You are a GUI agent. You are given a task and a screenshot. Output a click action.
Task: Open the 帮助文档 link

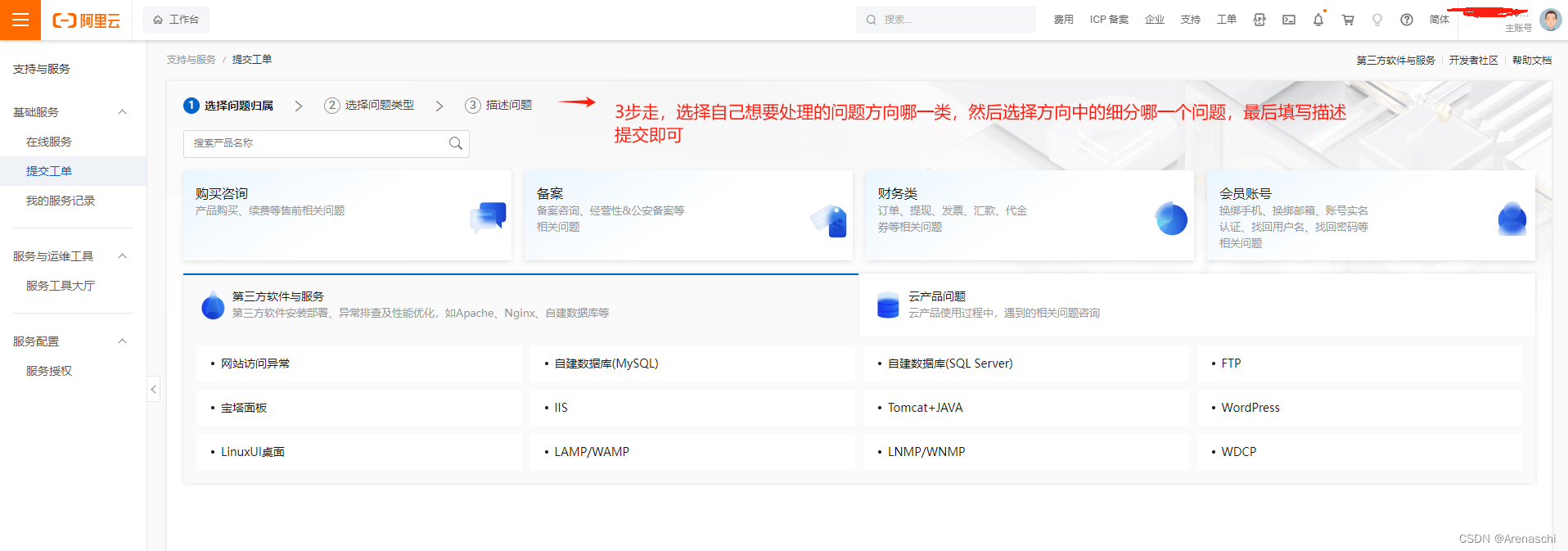(1532, 61)
